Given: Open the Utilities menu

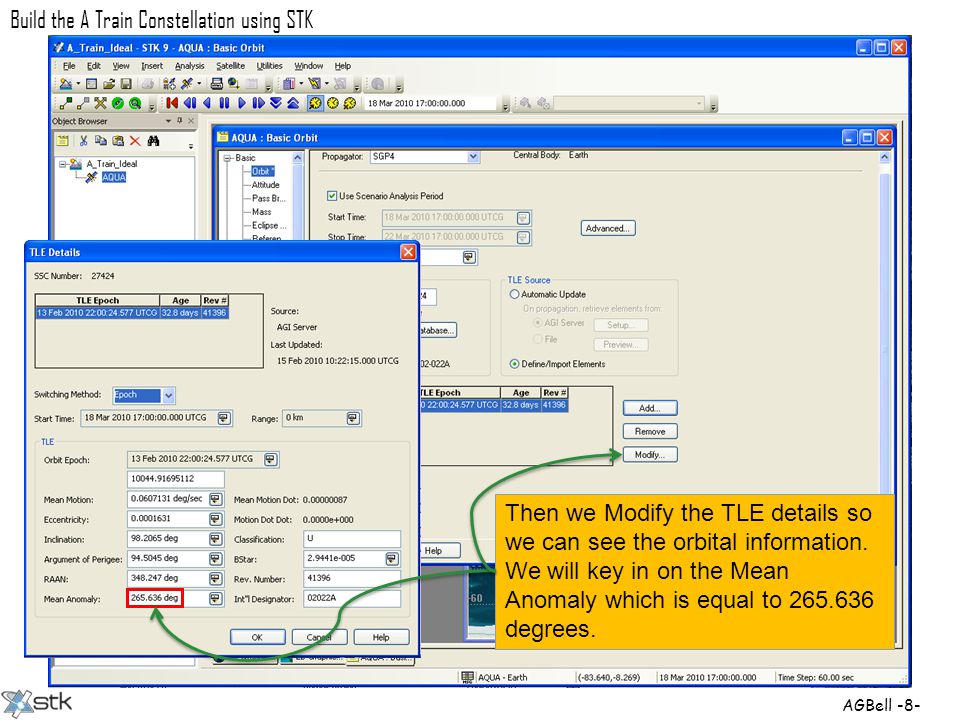Looking at the screenshot, I should pos(269,66).
